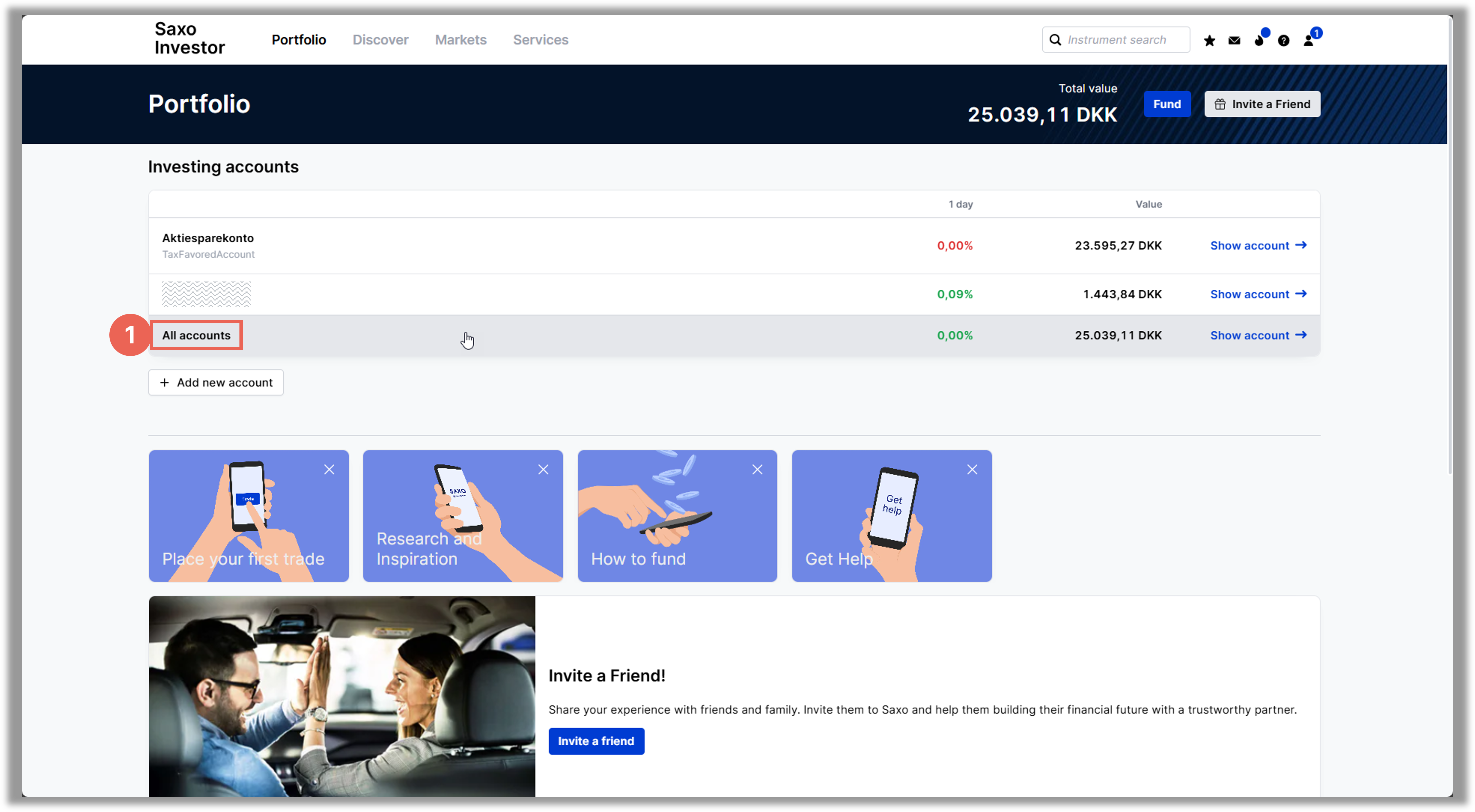Image resolution: width=1475 pixels, height=812 pixels.
Task: Close the Get Help card
Action: pos(972,470)
